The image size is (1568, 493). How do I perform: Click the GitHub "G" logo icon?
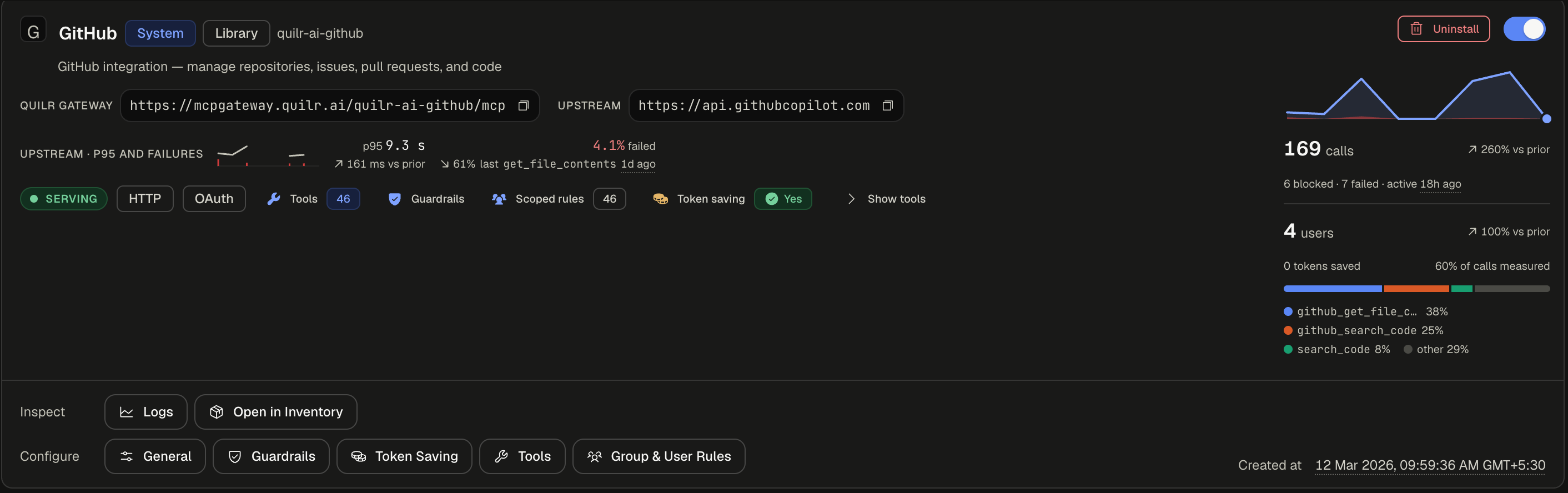click(x=33, y=32)
